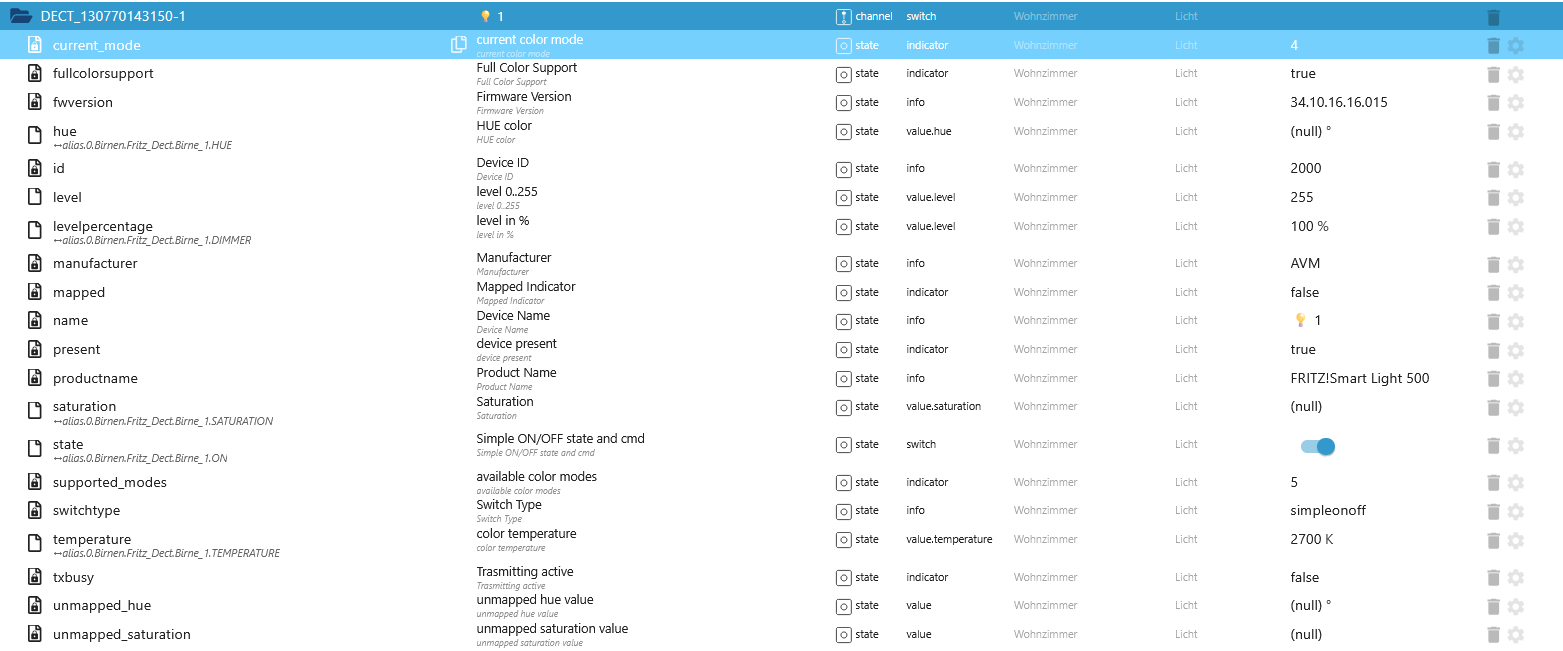The image size is (1563, 651).
Task: Click the temperature value 2700 K
Action: click(x=1312, y=539)
